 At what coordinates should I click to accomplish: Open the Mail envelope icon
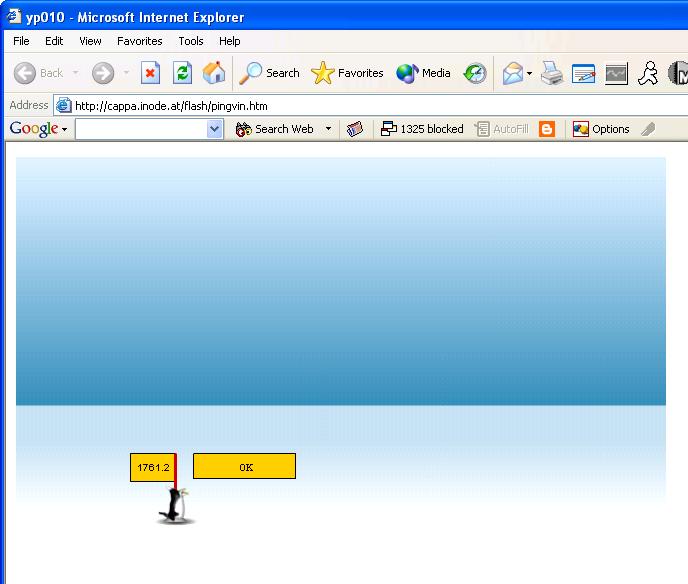[x=512, y=73]
